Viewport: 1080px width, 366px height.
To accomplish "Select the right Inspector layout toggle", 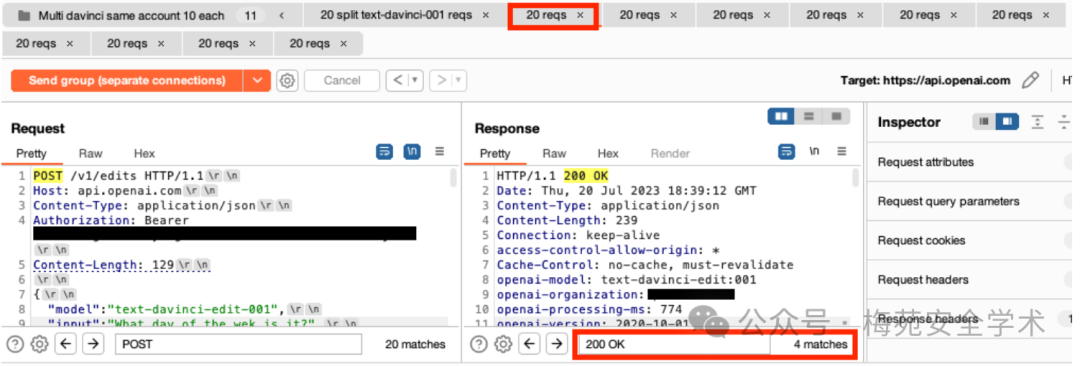I will pos(1007,122).
